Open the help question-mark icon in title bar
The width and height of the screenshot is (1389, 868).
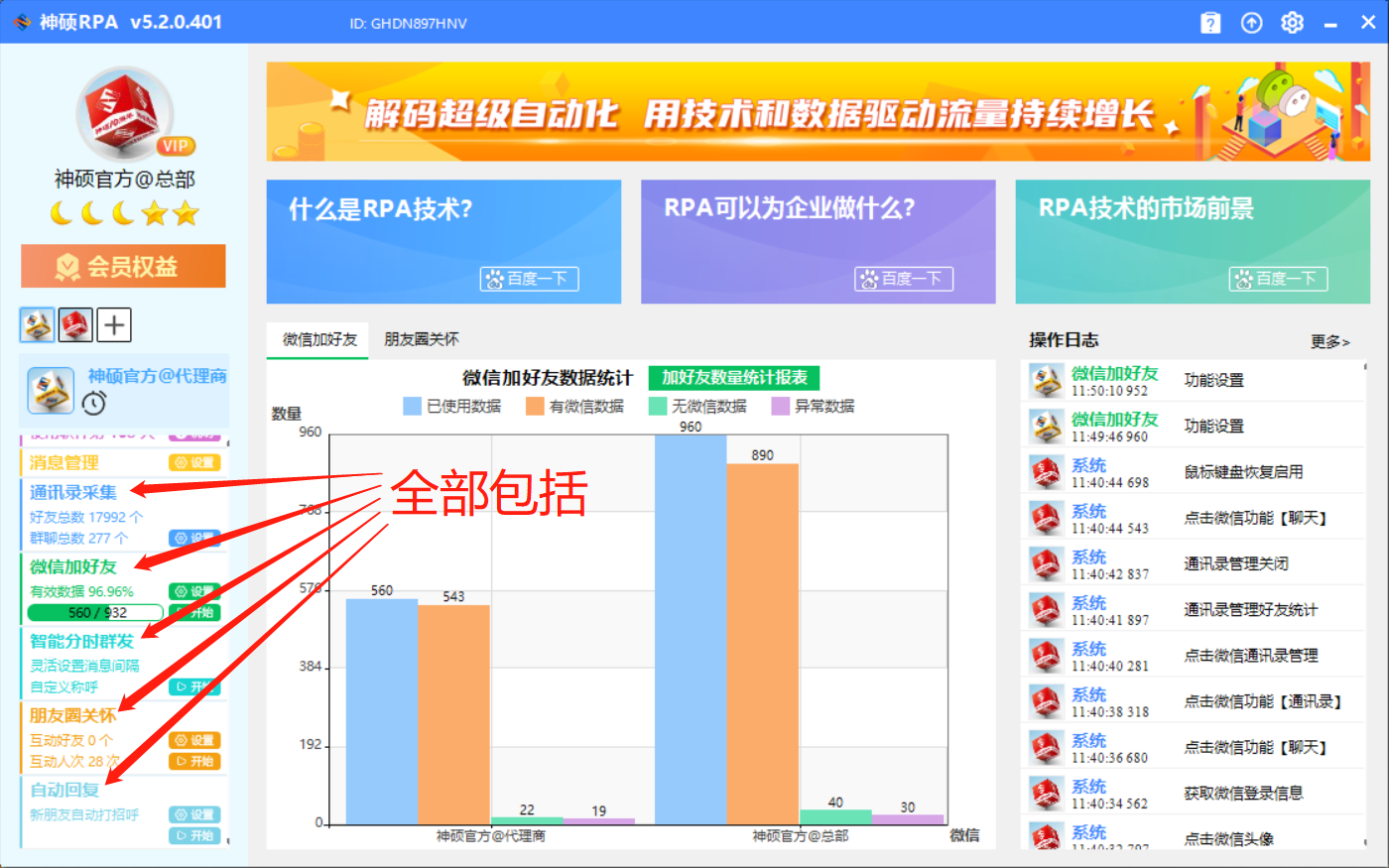(x=1210, y=23)
